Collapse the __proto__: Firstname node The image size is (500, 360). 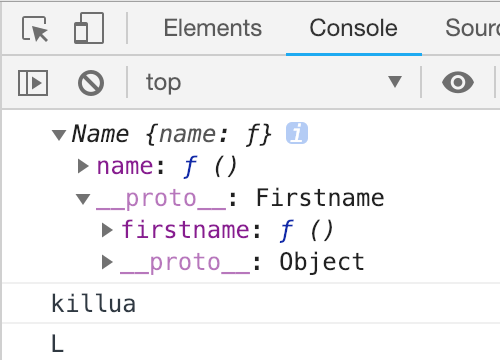[83, 199]
